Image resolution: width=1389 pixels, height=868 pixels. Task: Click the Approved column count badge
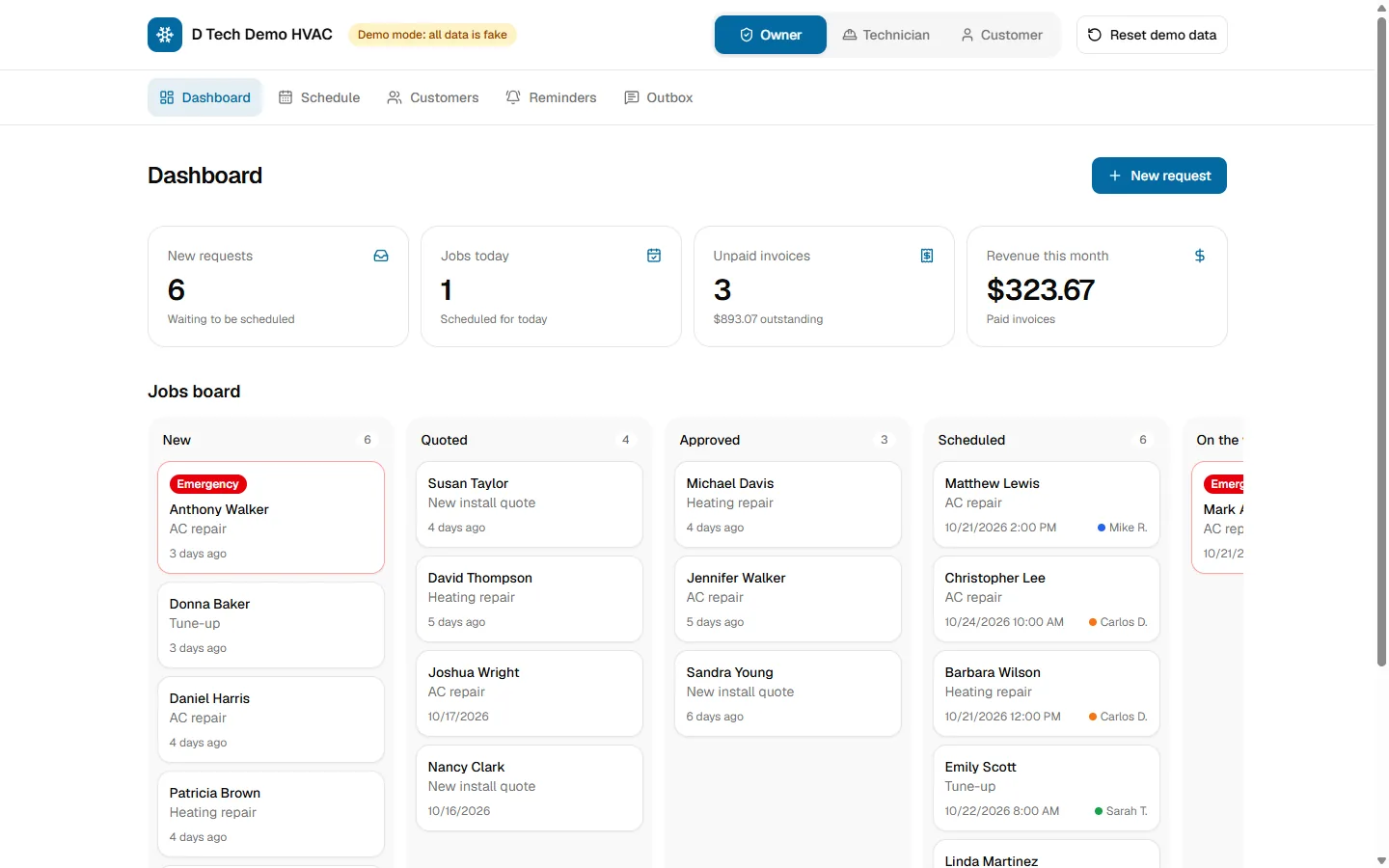point(885,440)
